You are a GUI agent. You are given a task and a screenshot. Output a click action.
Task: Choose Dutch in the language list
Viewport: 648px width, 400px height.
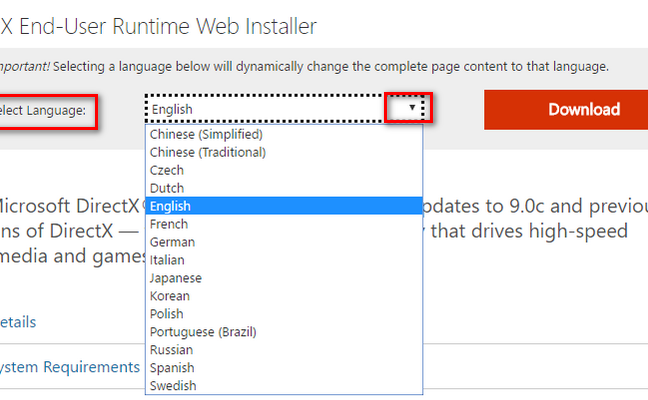click(284, 188)
